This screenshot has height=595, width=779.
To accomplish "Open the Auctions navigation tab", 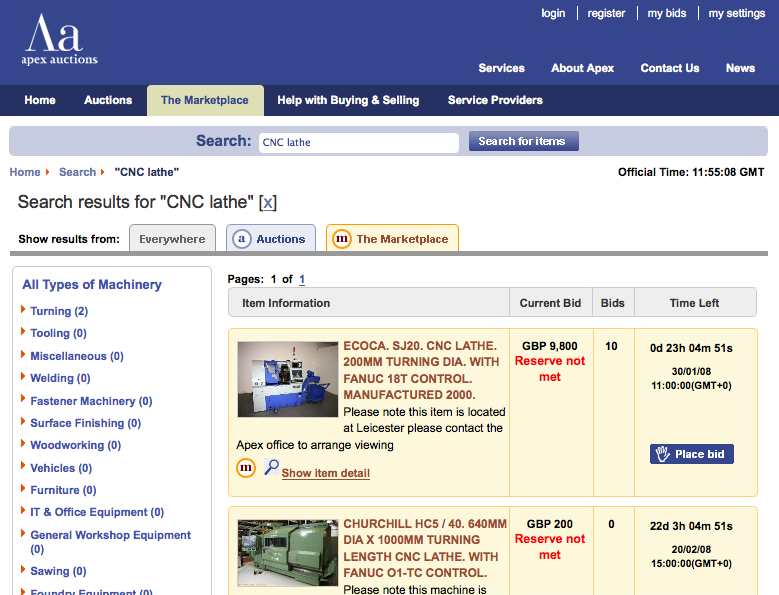I will pos(108,100).
